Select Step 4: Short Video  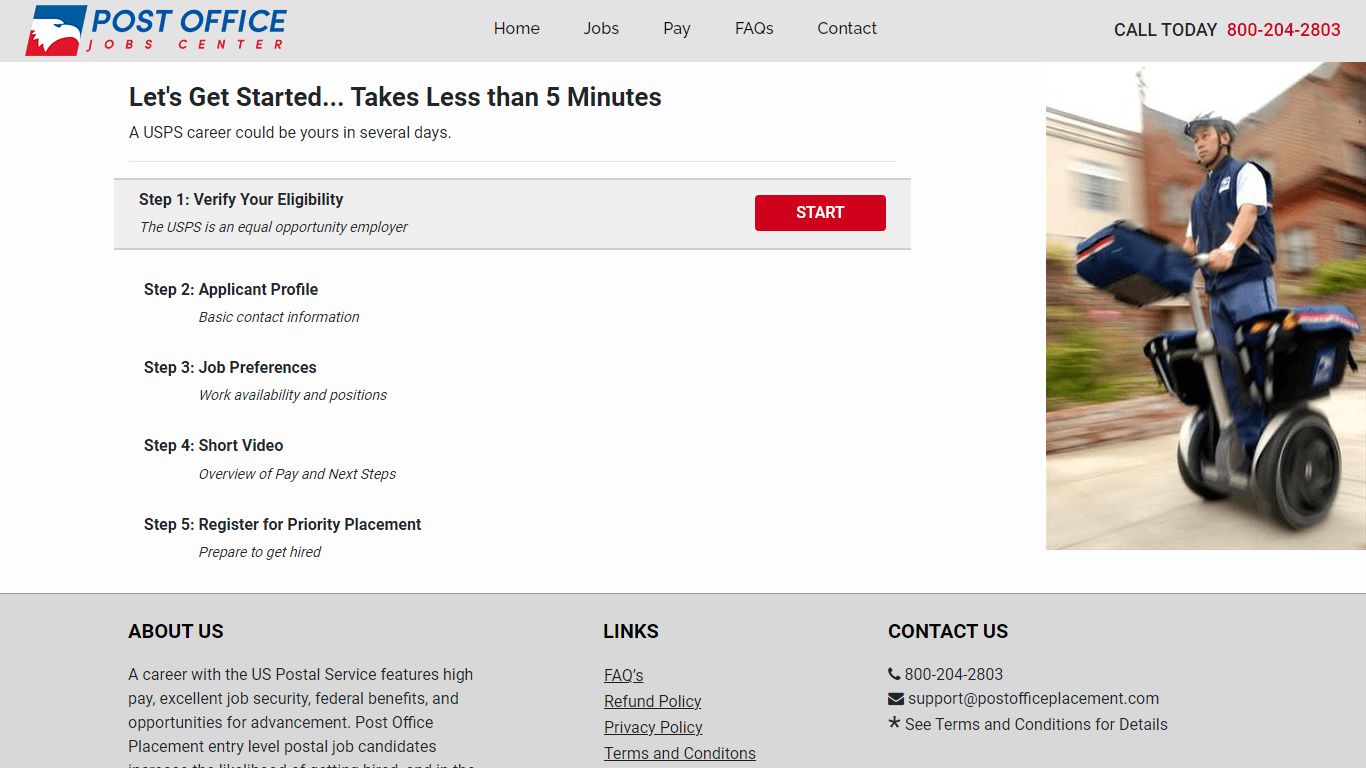(x=214, y=445)
